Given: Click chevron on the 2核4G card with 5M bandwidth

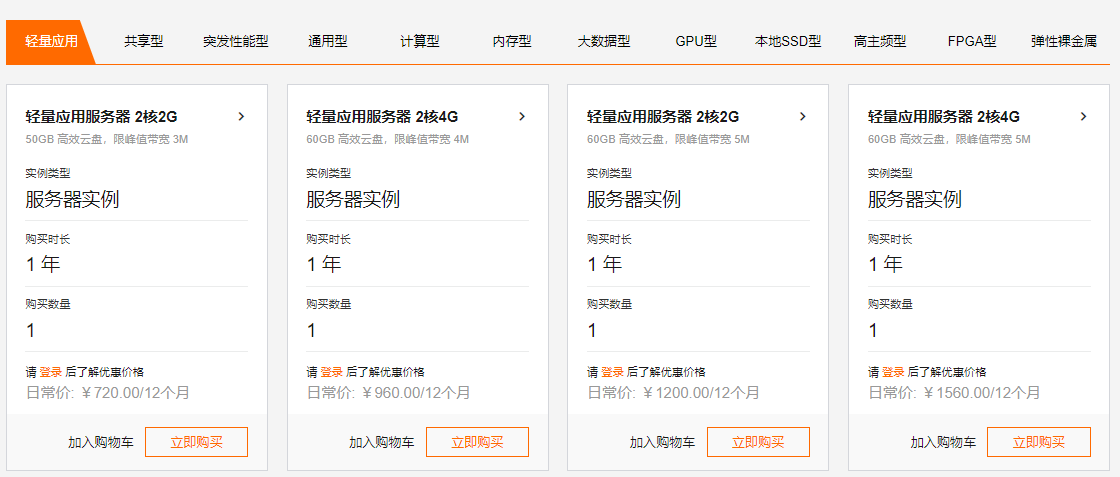Looking at the screenshot, I should click(1084, 116).
